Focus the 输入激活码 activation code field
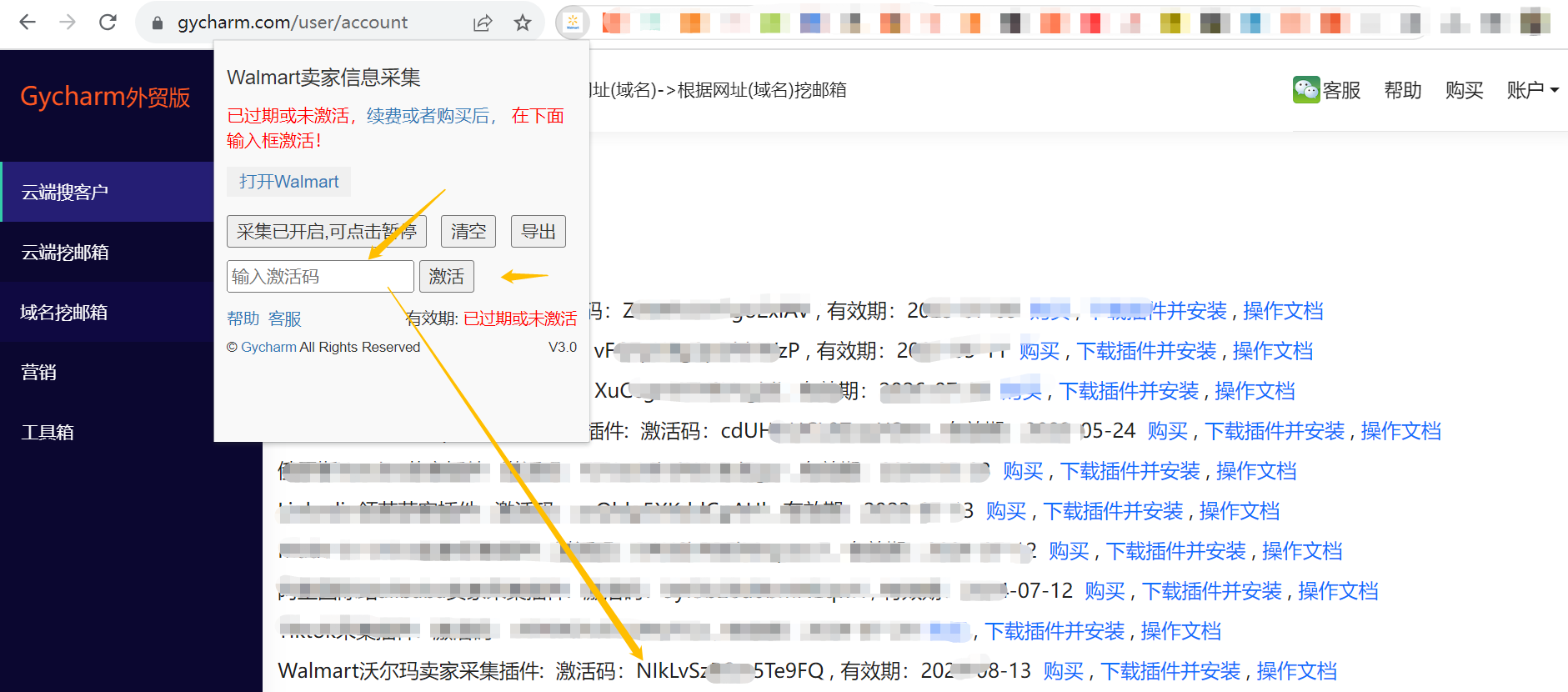The image size is (1568, 692). (320, 277)
